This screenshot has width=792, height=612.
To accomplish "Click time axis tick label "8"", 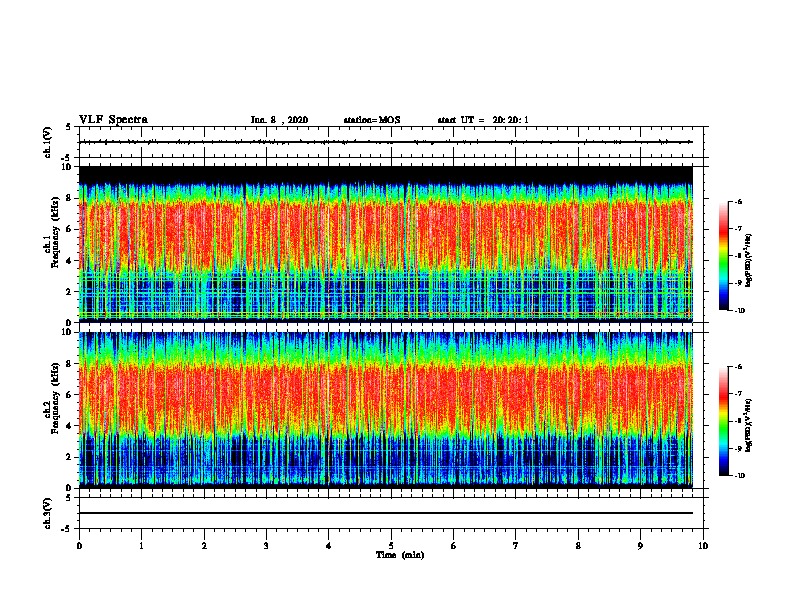I will [578, 545].
